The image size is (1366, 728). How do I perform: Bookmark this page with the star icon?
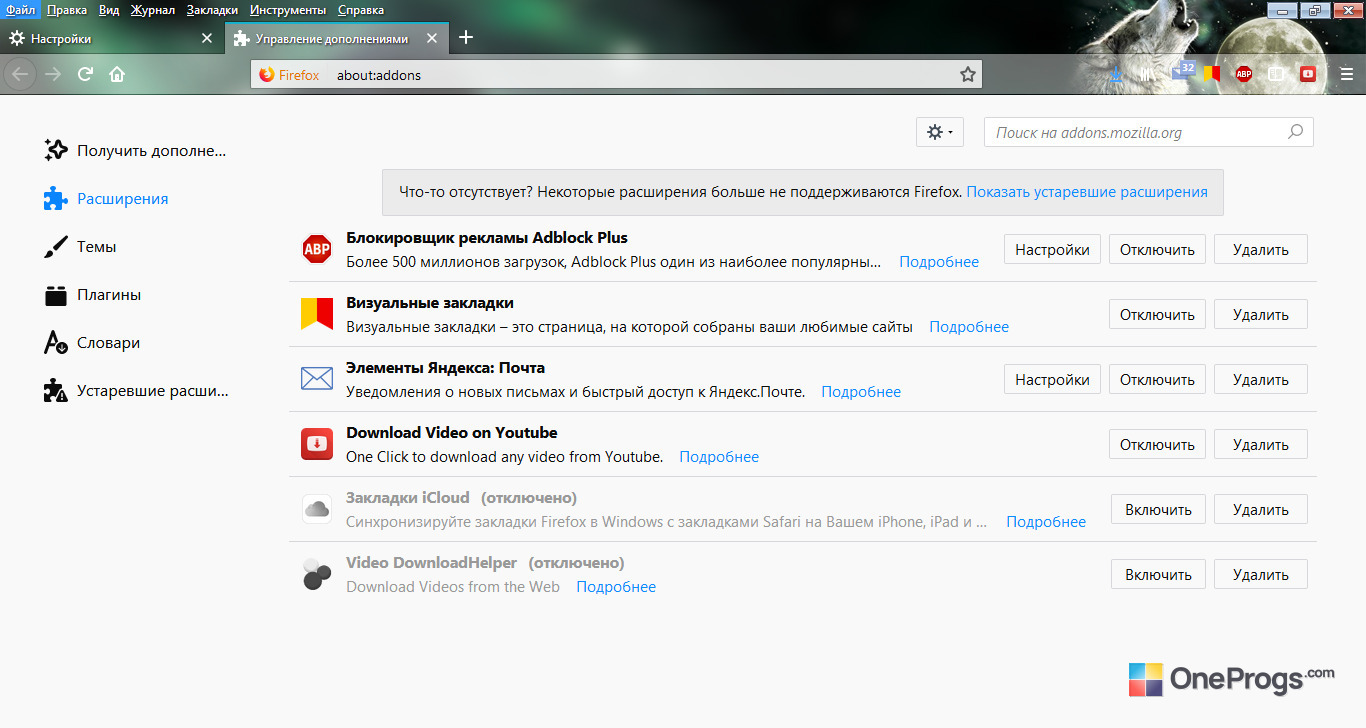click(967, 75)
